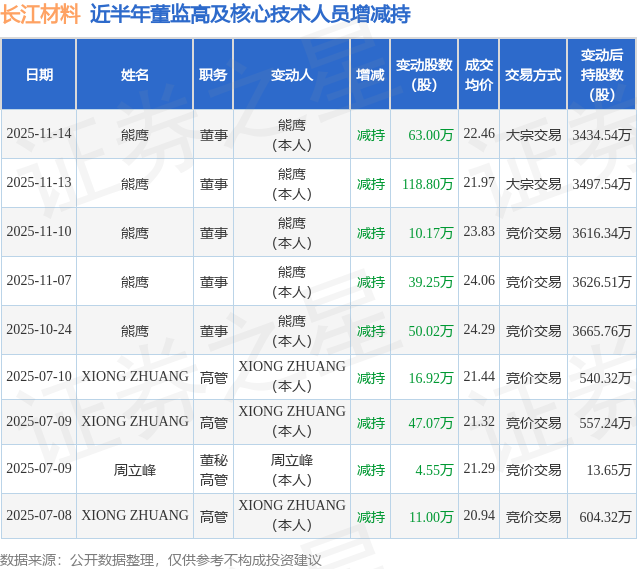Click 董事 in the 2025-11-13 row
This screenshot has width=637, height=569.
(x=213, y=184)
